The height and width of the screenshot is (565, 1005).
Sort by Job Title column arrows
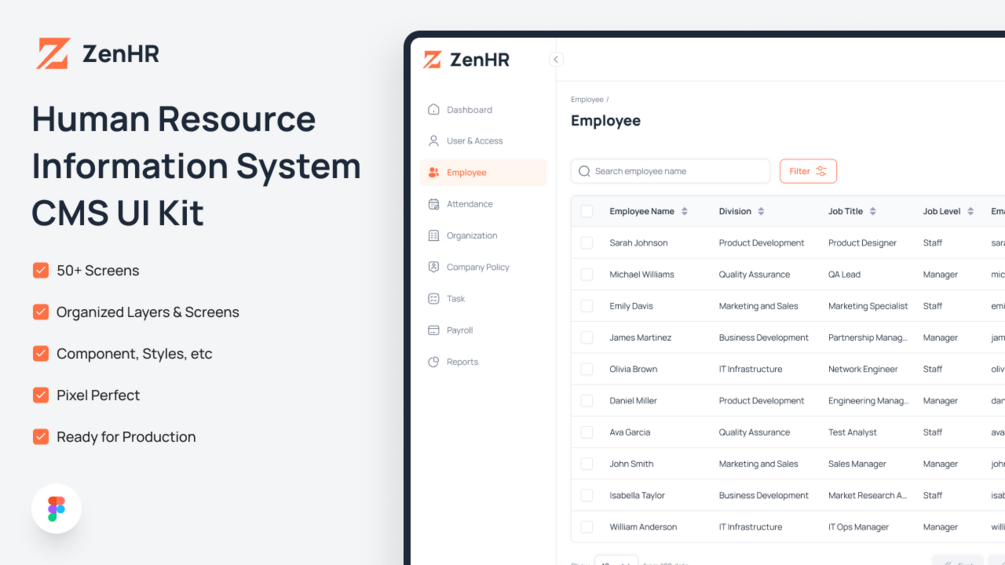point(872,211)
